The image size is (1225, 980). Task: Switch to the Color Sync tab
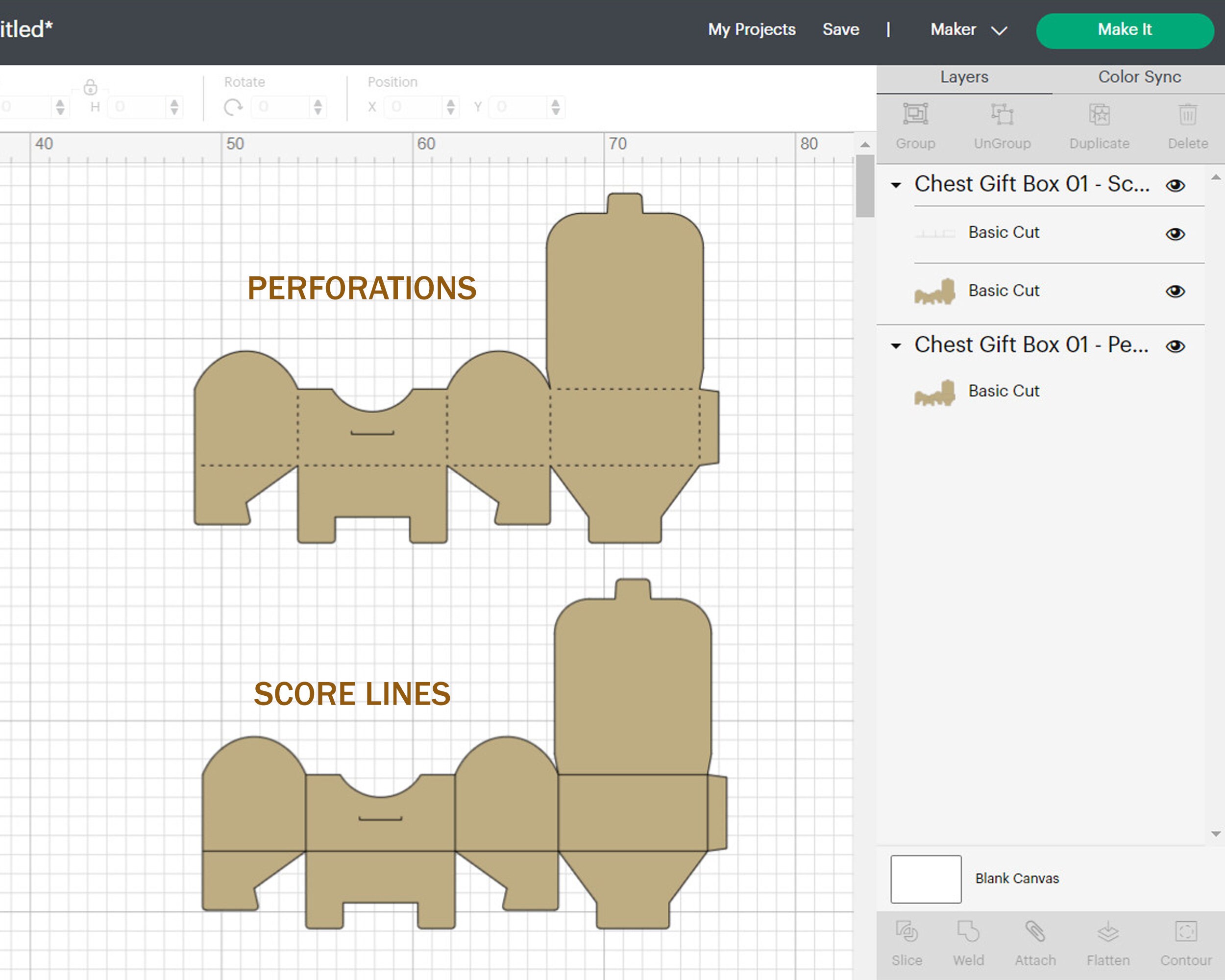(1139, 77)
